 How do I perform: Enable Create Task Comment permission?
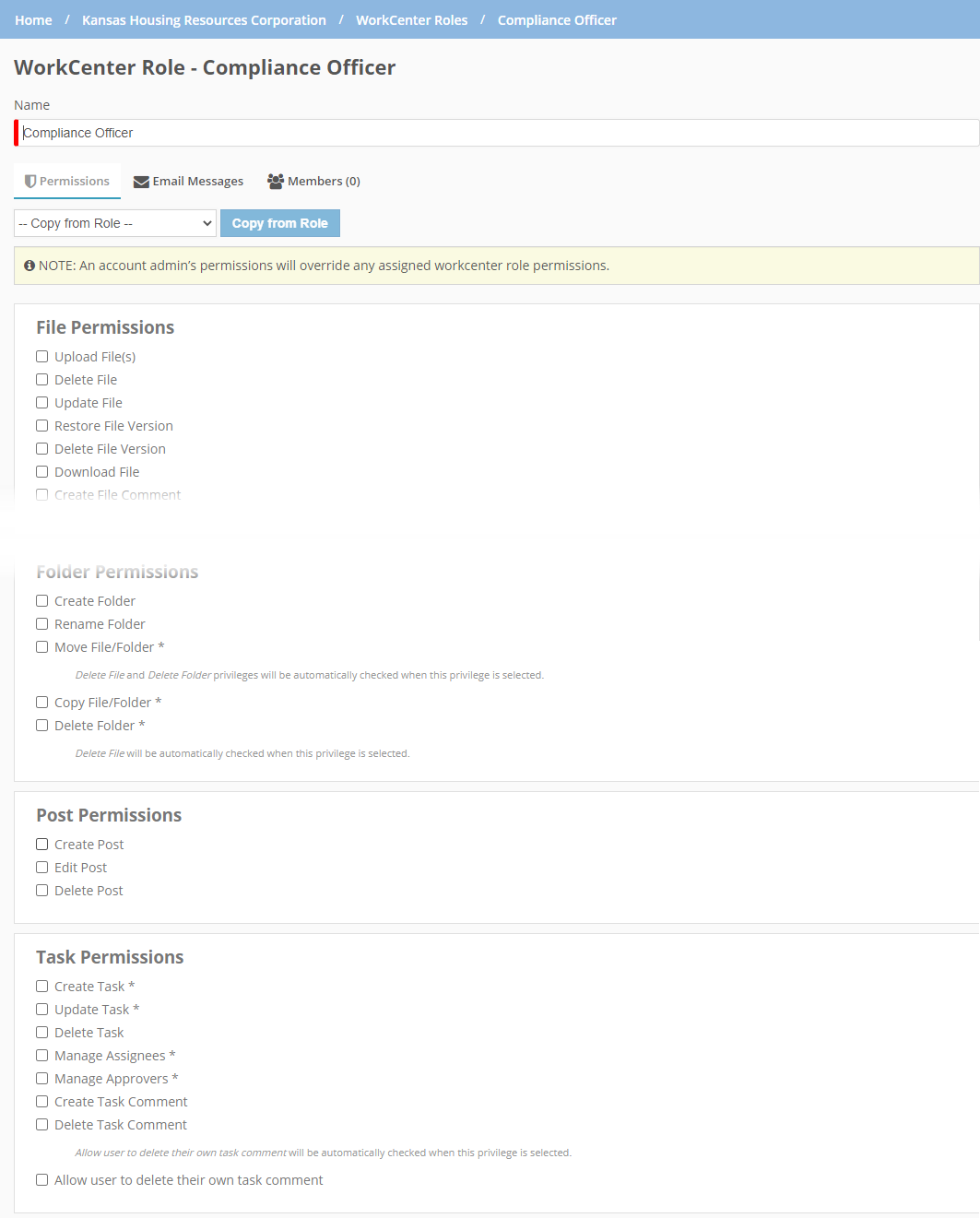click(42, 1102)
